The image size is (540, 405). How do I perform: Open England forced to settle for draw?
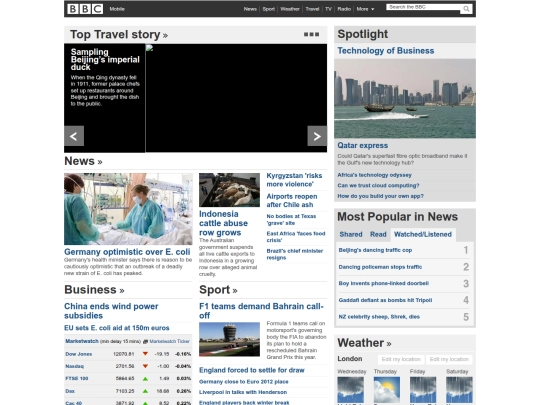click(252, 371)
